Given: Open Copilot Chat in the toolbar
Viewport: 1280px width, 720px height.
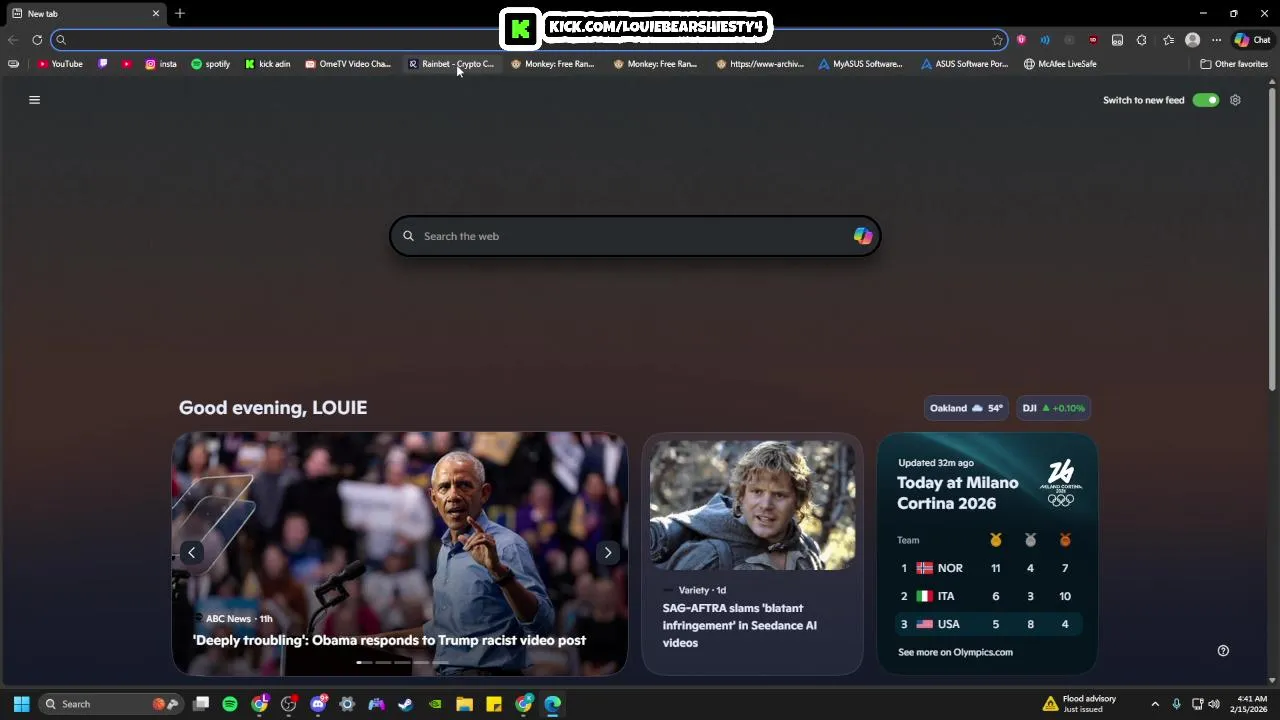Looking at the screenshot, I should coord(1253,40).
